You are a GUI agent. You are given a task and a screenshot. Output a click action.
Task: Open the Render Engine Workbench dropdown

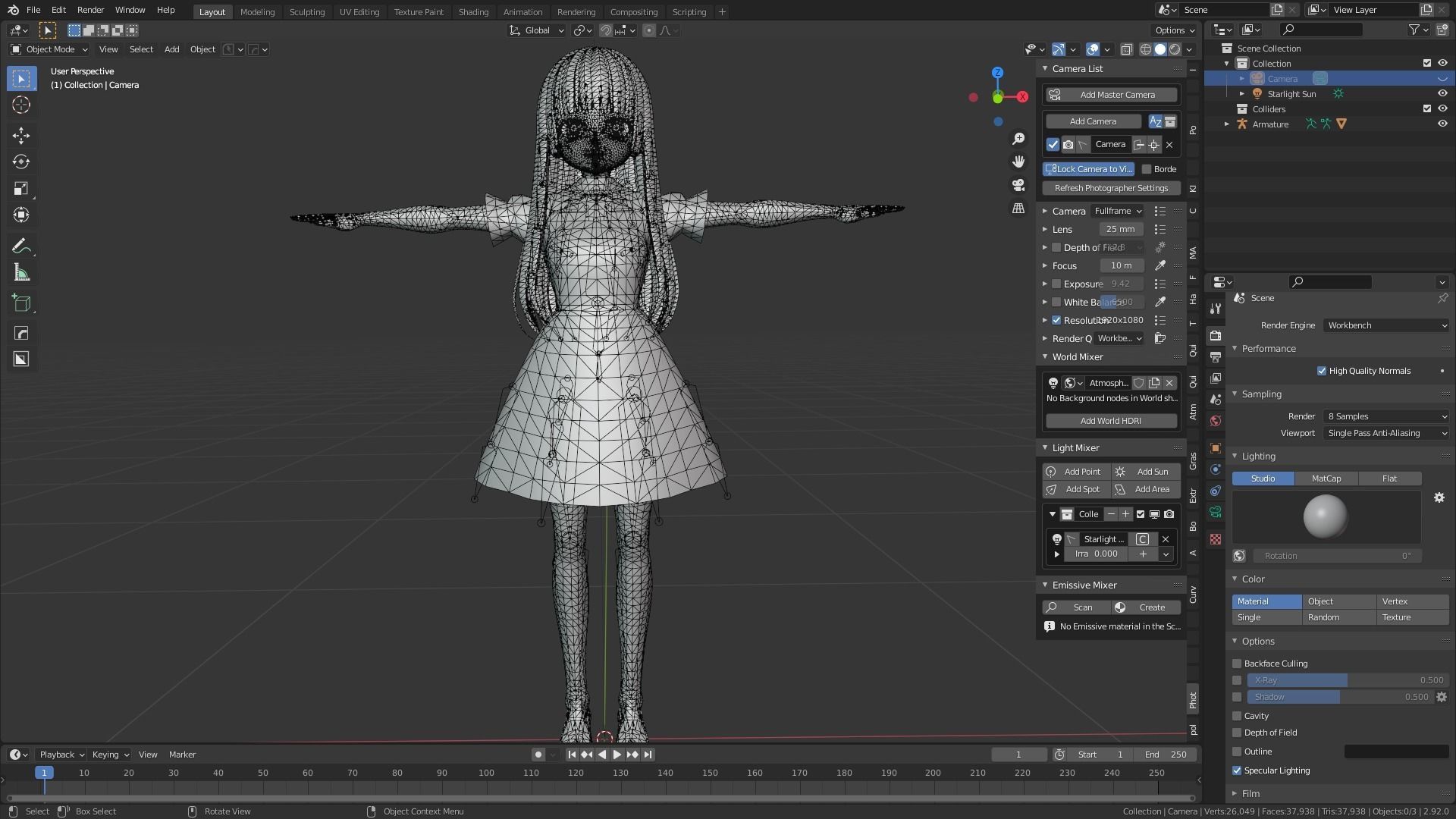1386,325
